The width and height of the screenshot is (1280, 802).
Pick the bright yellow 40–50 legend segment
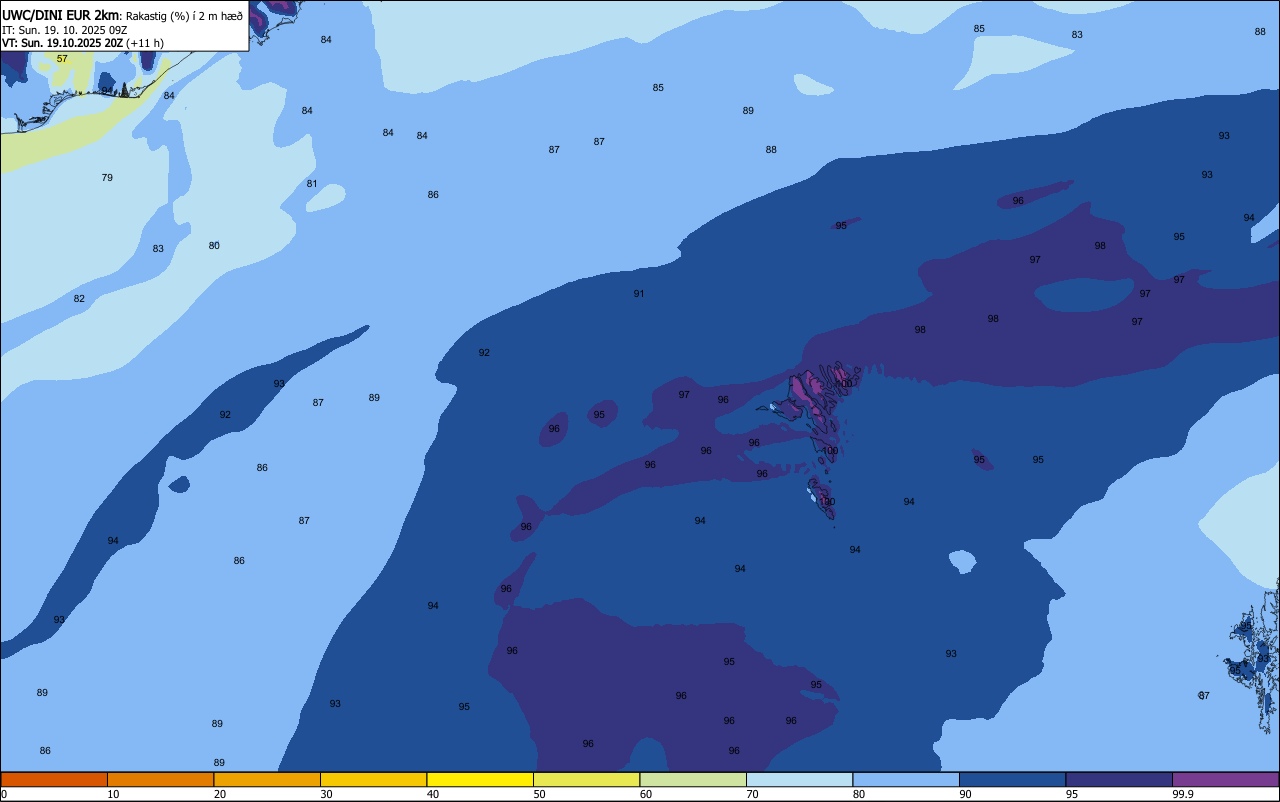[480, 779]
